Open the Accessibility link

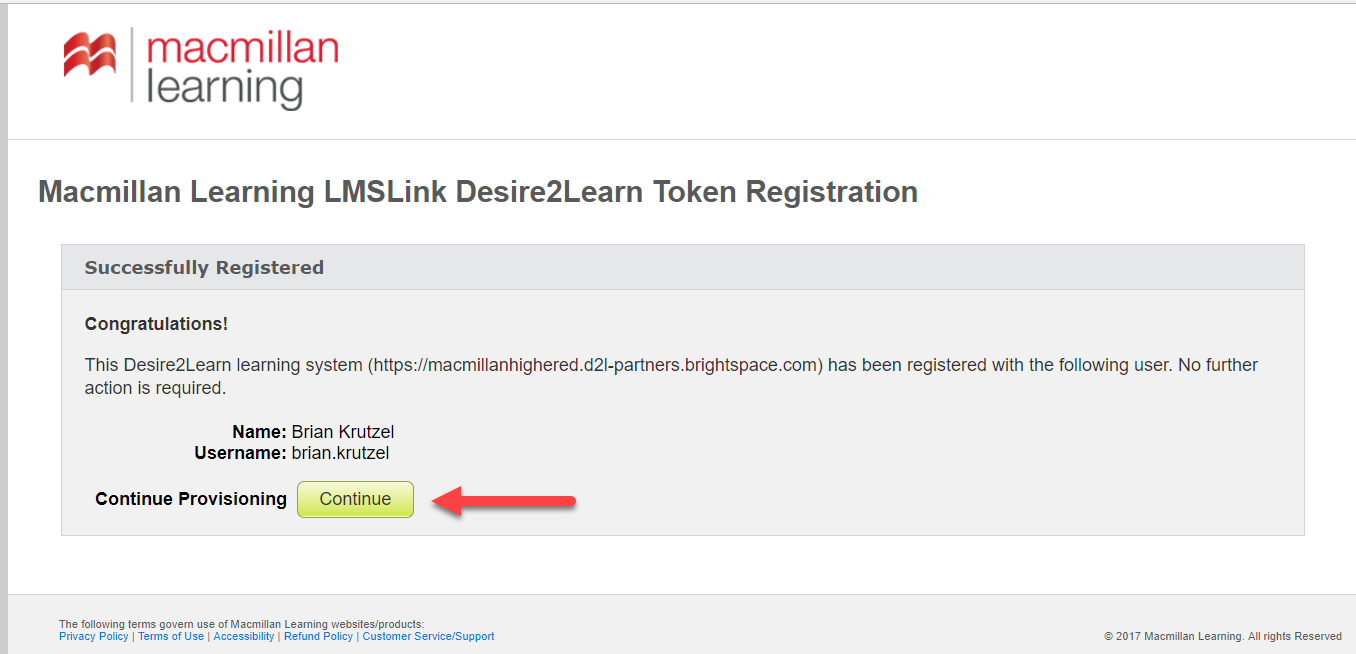pyautogui.click(x=243, y=636)
